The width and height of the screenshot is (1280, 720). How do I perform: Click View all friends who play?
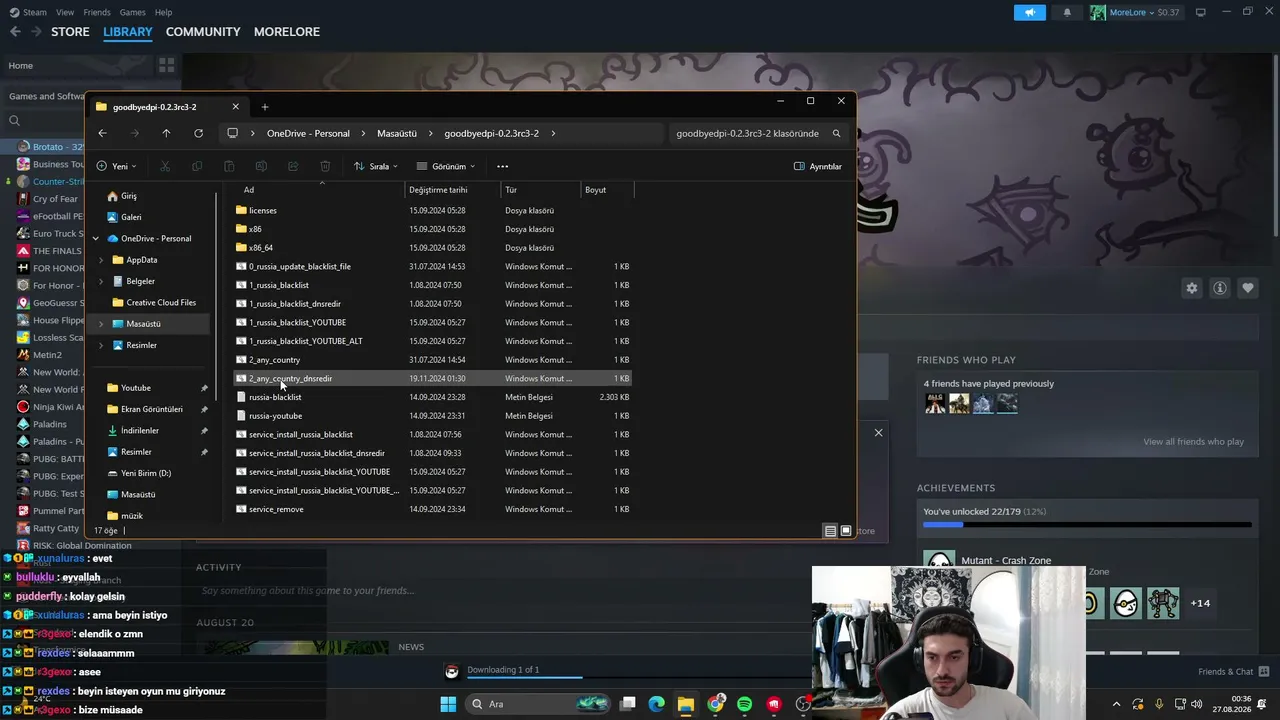click(1193, 442)
